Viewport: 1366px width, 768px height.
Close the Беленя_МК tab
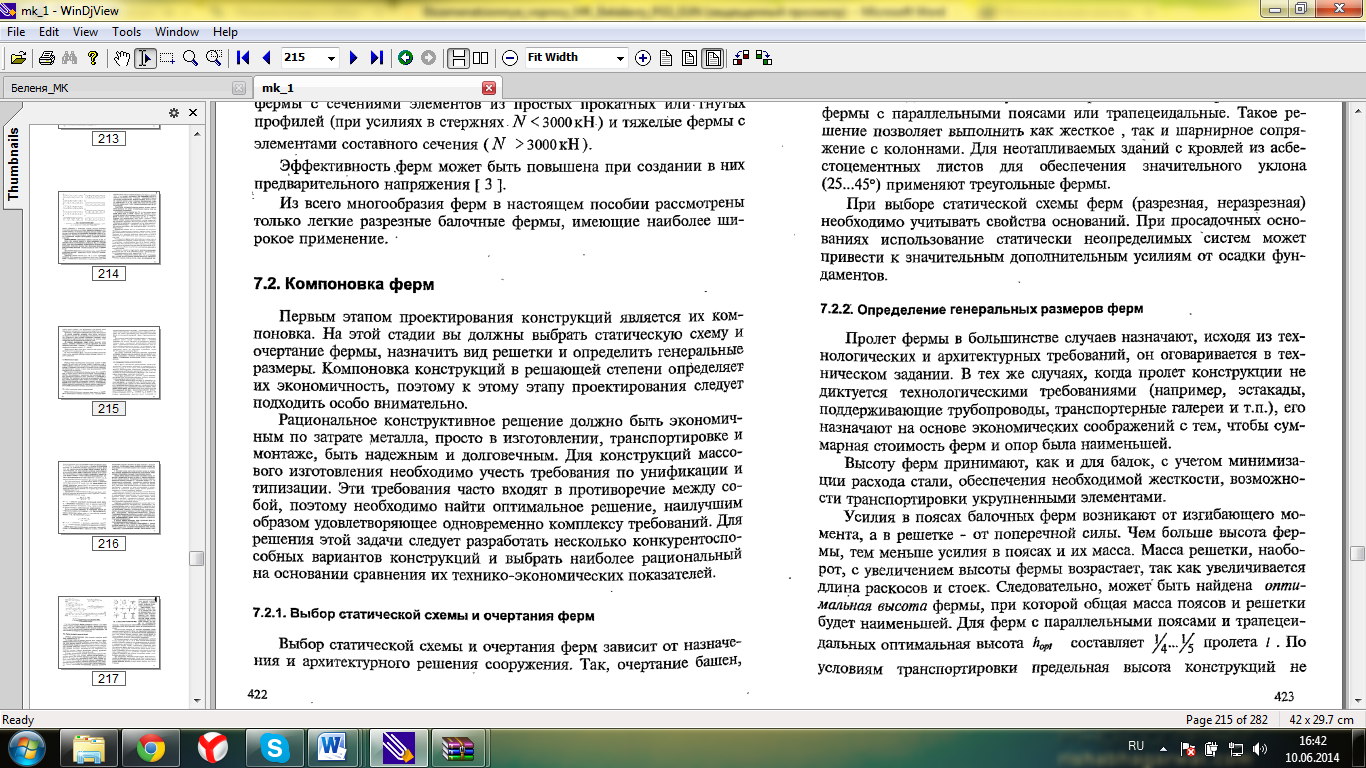(x=238, y=88)
